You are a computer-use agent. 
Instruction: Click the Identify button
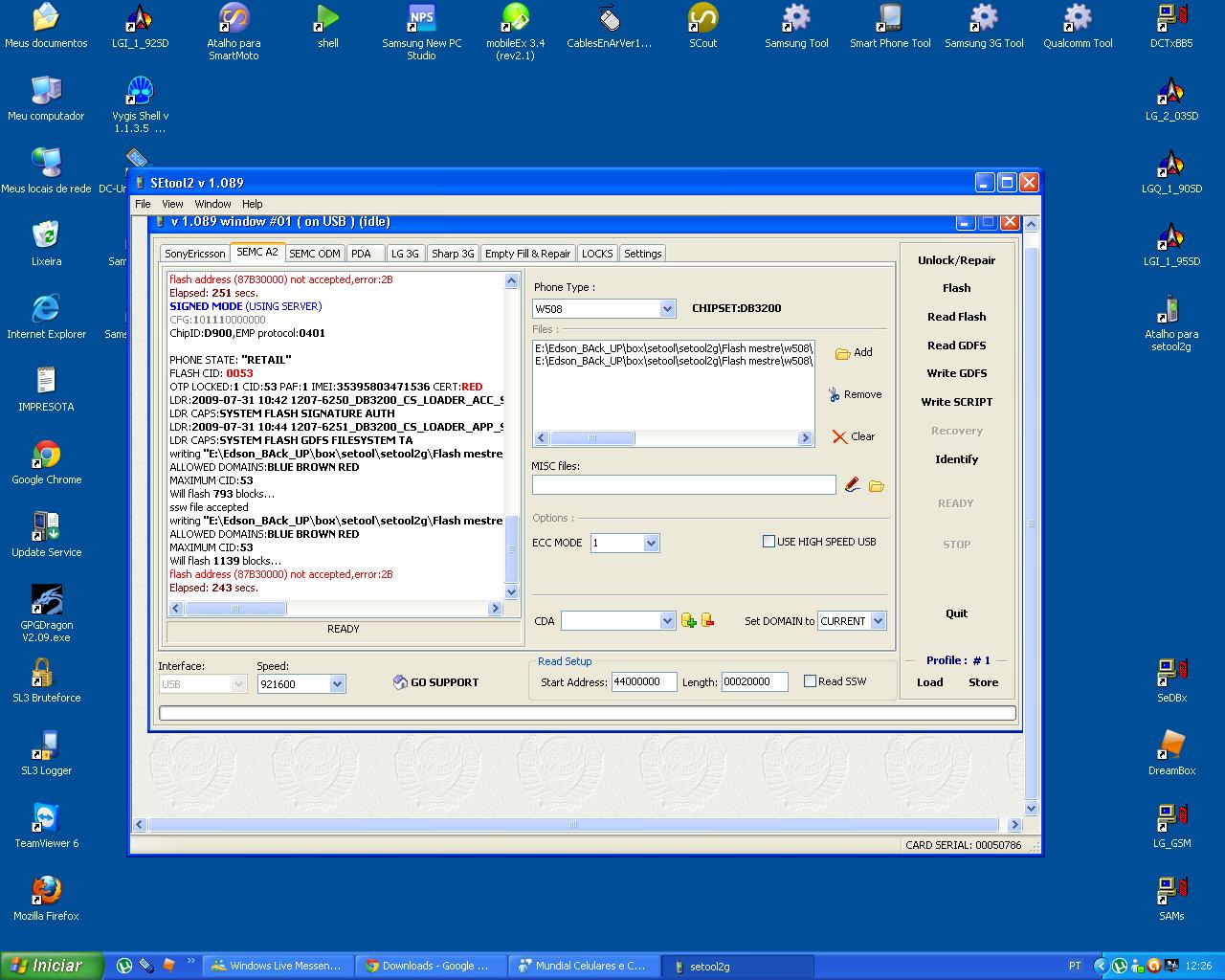point(956,459)
